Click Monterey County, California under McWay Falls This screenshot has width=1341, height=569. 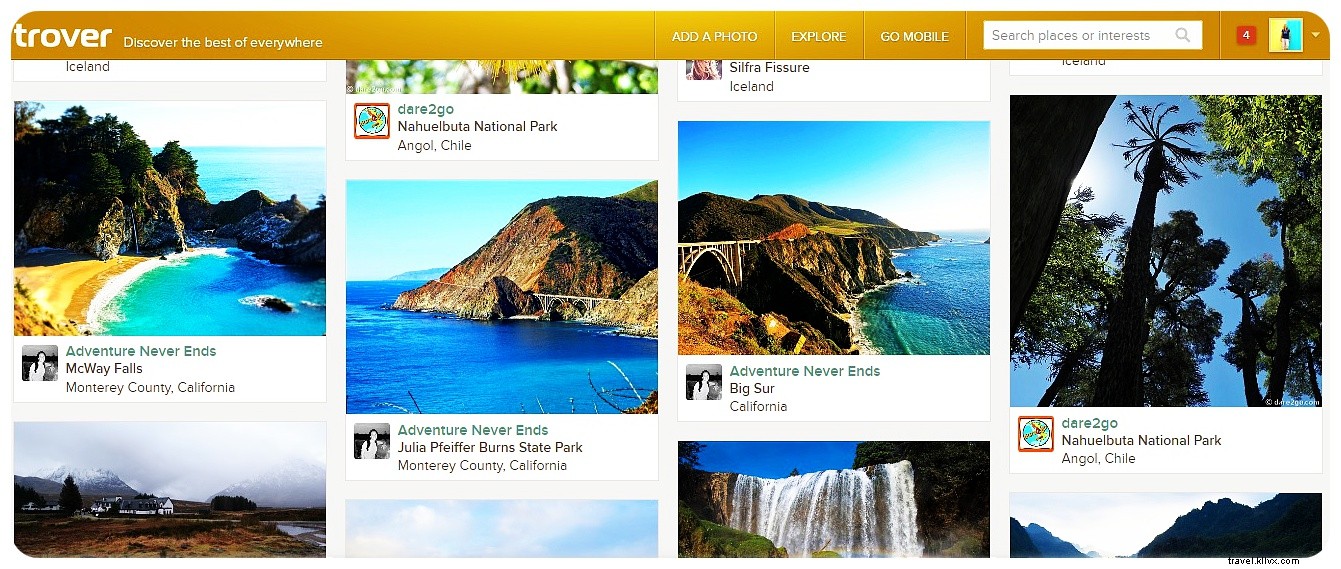[150, 387]
